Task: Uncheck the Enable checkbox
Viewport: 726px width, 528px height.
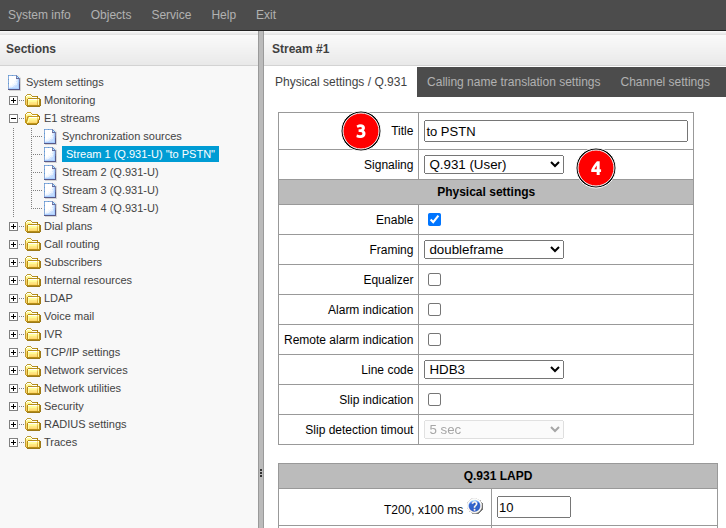Action: (x=434, y=220)
